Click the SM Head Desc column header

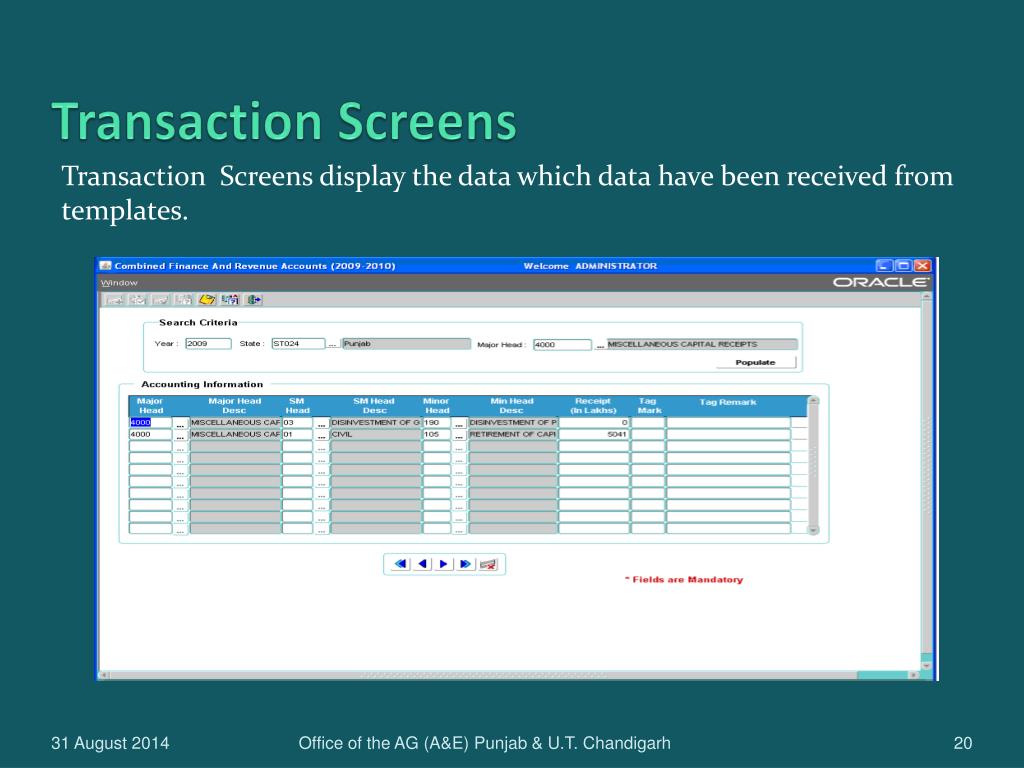click(x=374, y=406)
